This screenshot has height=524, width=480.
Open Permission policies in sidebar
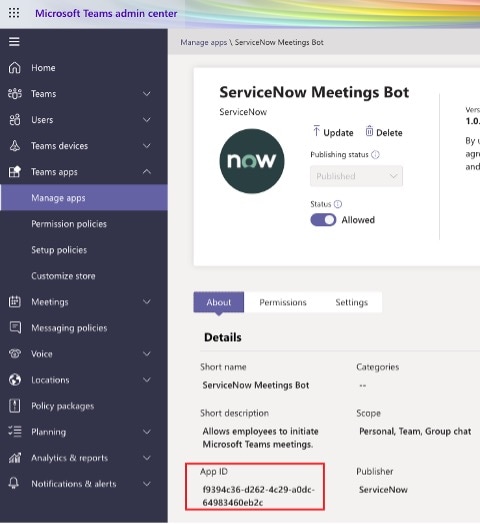click(x=69, y=224)
